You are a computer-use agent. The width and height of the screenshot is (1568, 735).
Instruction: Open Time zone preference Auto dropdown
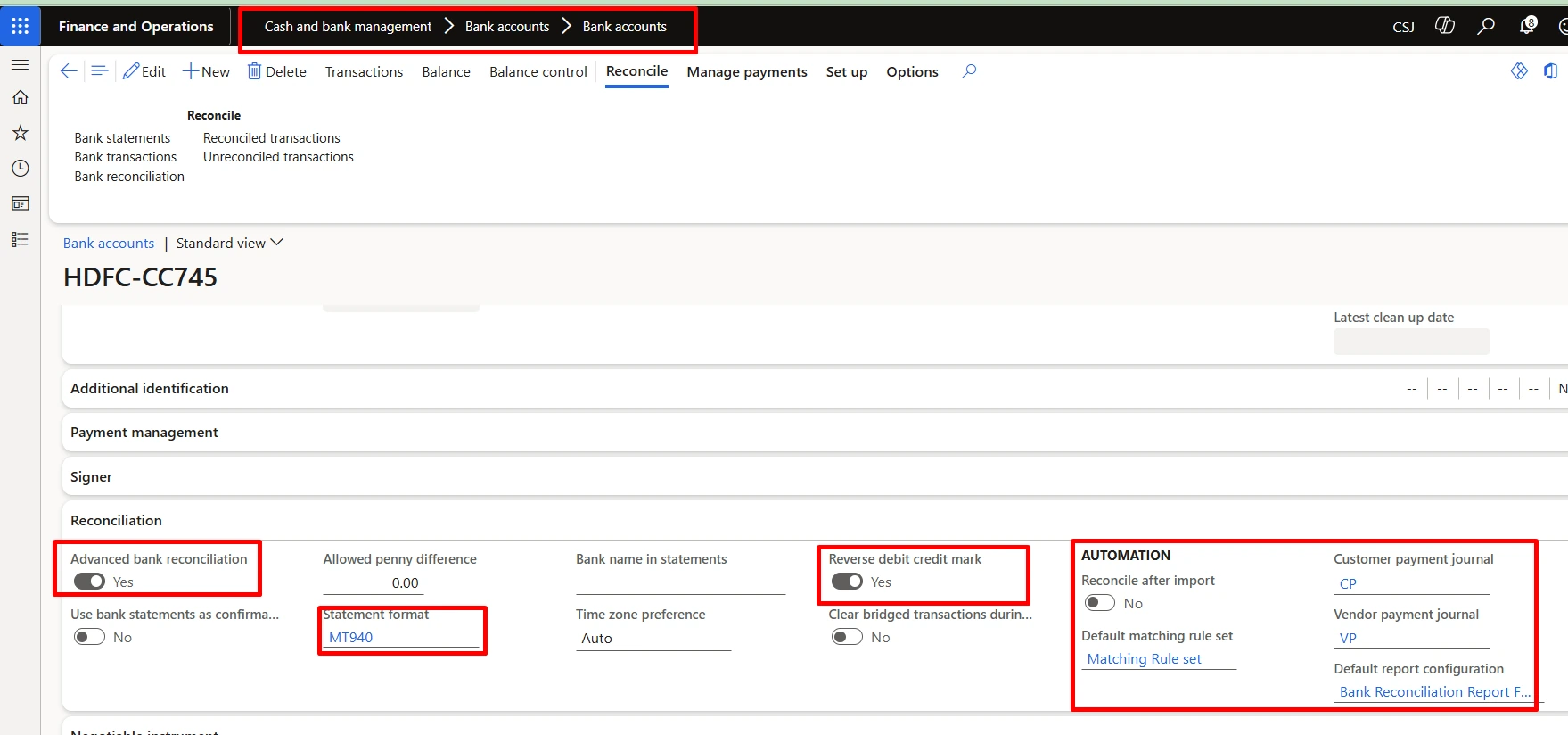point(653,639)
